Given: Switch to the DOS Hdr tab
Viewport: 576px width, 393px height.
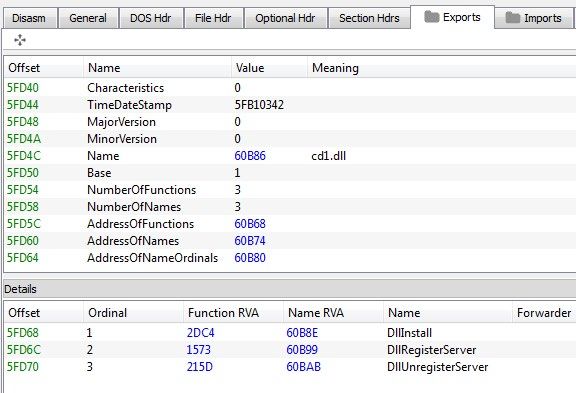Looking at the screenshot, I should click(x=151, y=18).
